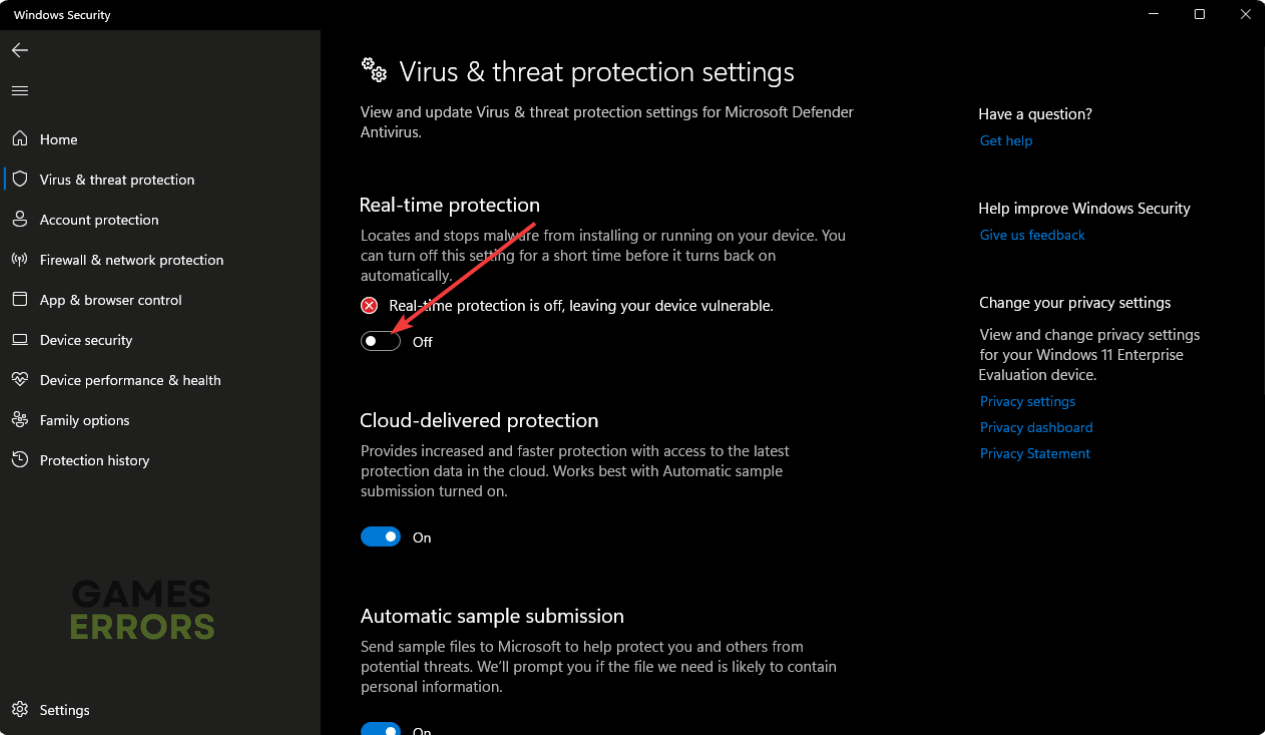
Task: Select the Virus & threat protection shield icon
Action: pyautogui.click(x=20, y=179)
